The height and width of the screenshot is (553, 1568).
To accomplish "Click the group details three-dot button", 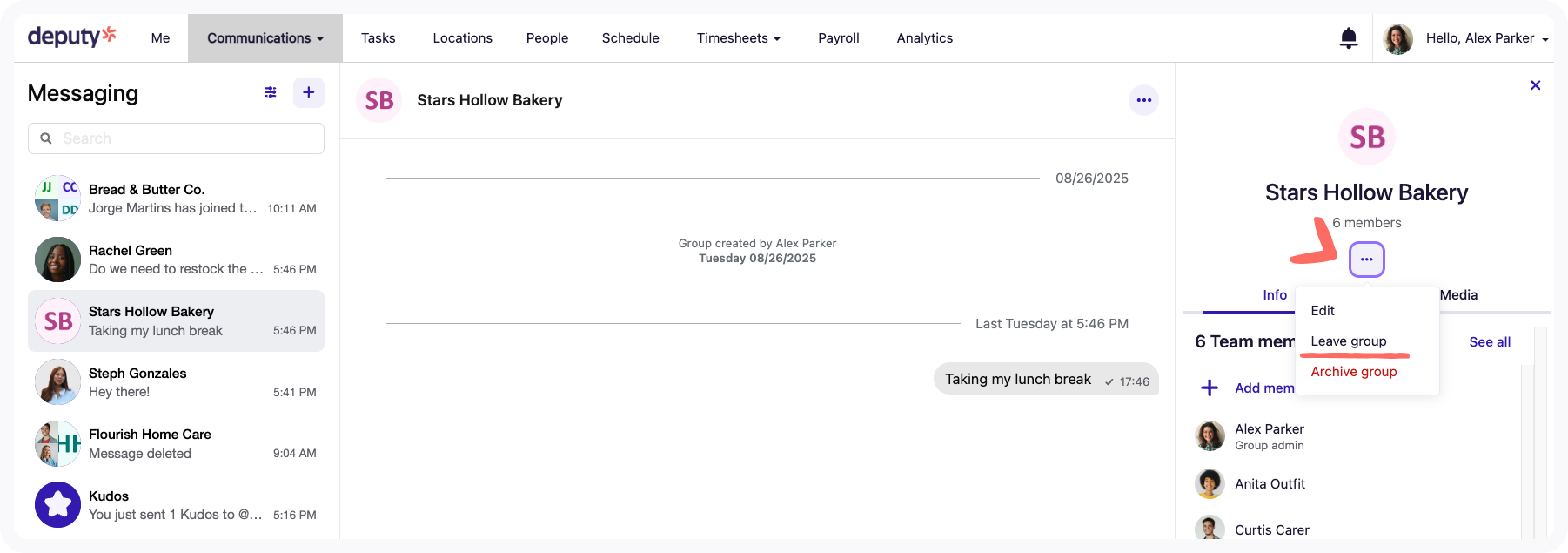I will click(1366, 260).
